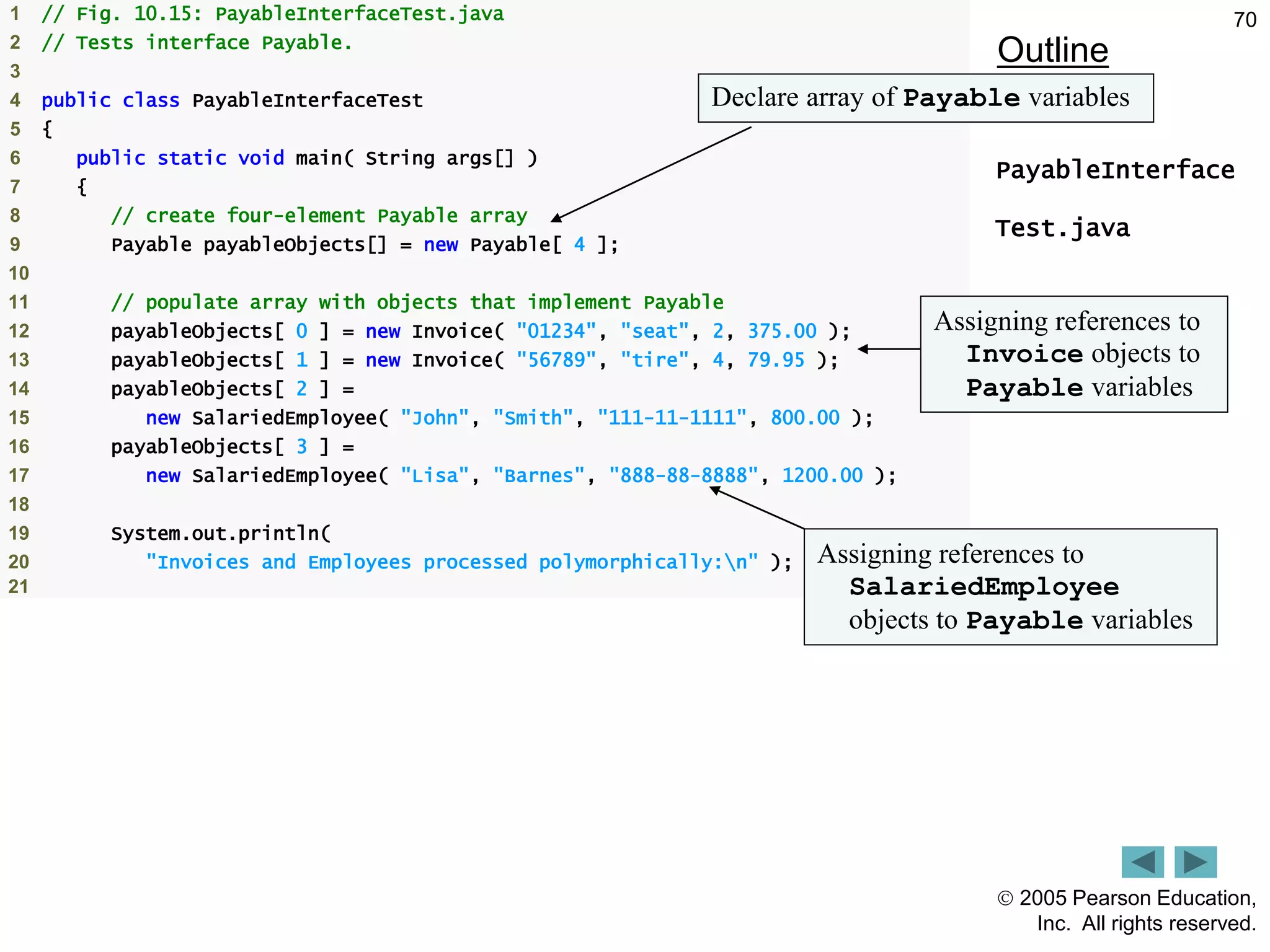The width and height of the screenshot is (1270, 952).
Task: Click the Outline heading
Action: (x=1052, y=50)
